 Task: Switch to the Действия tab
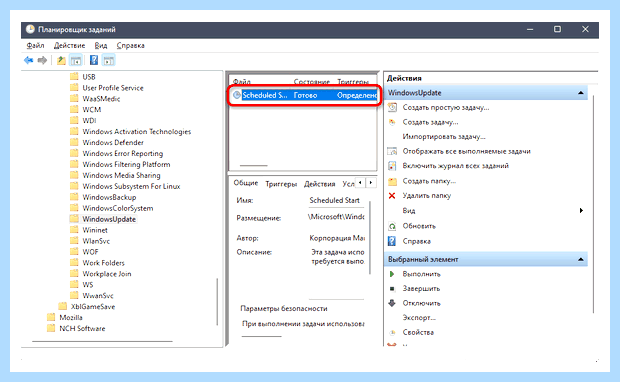(319, 184)
